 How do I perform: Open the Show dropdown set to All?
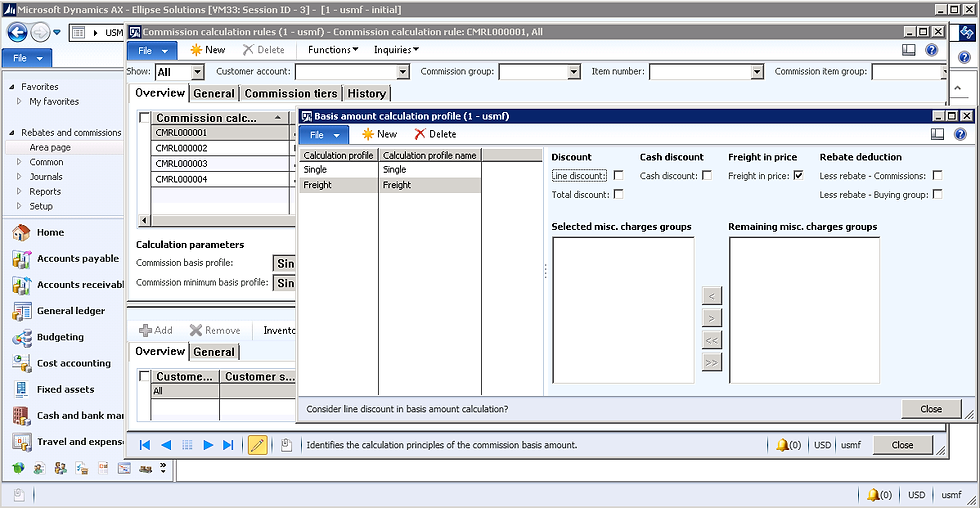[198, 72]
